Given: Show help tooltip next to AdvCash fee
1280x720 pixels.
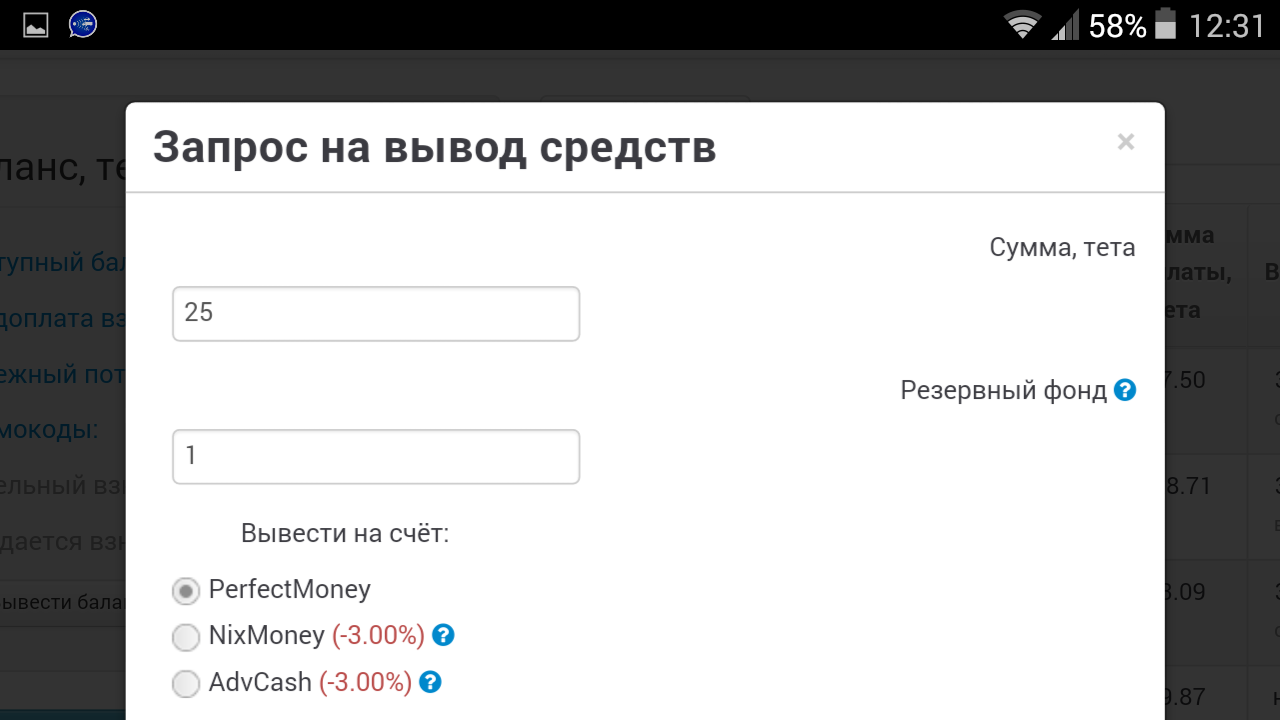Looking at the screenshot, I should [430, 683].
